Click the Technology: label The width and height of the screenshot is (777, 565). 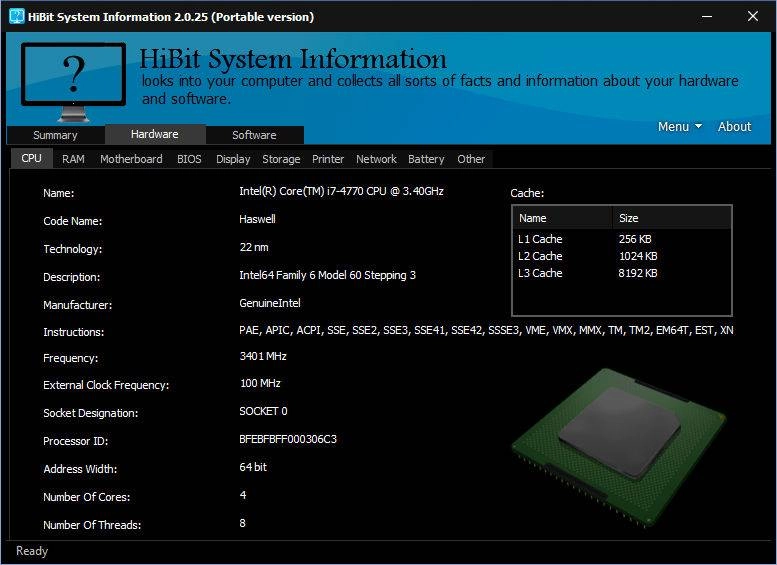point(72,249)
